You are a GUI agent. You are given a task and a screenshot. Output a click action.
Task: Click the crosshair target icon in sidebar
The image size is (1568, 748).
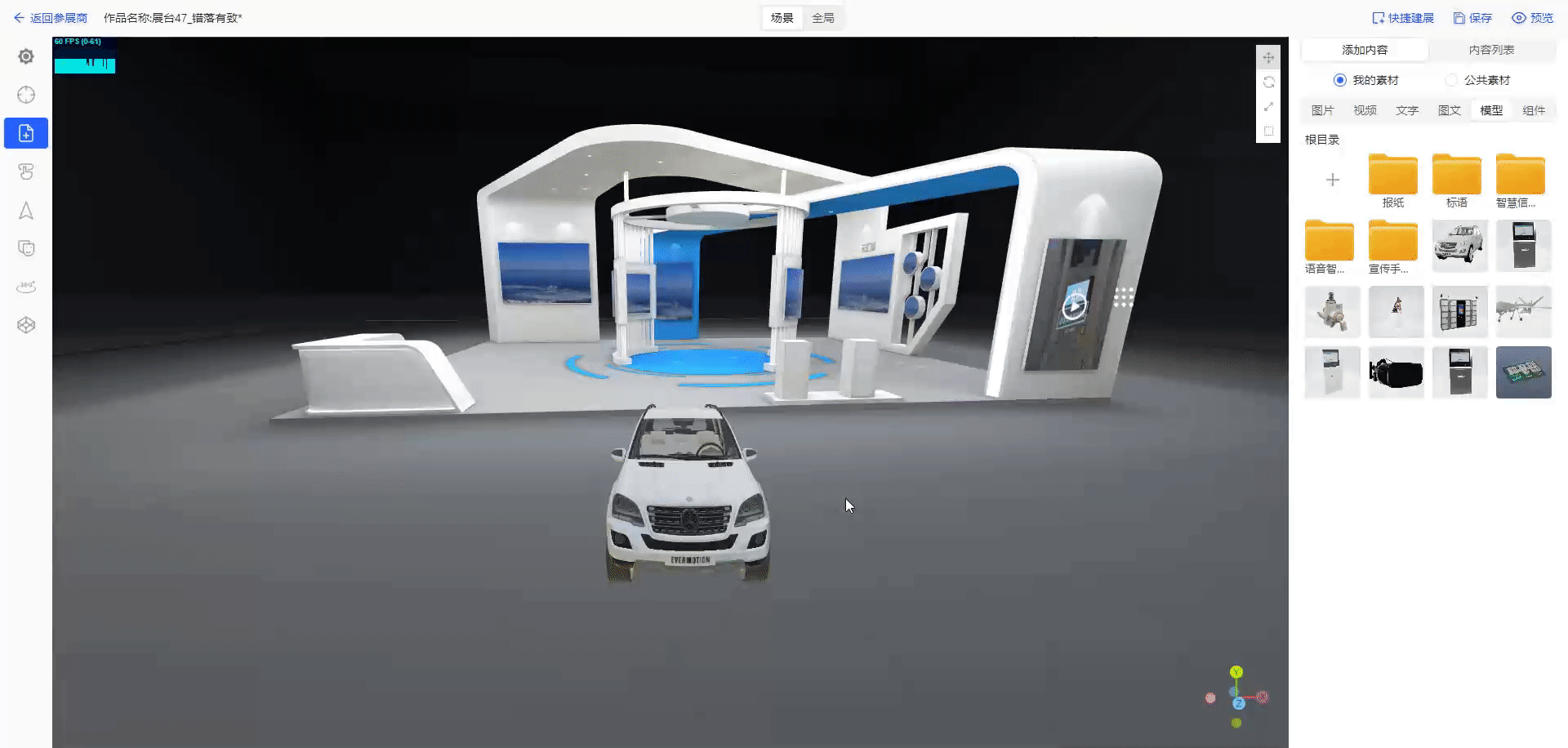[26, 95]
